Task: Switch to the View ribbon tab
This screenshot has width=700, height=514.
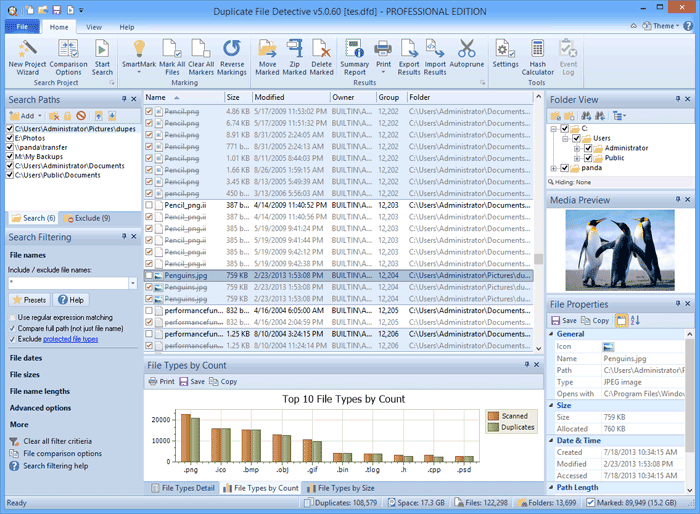Action: click(94, 27)
